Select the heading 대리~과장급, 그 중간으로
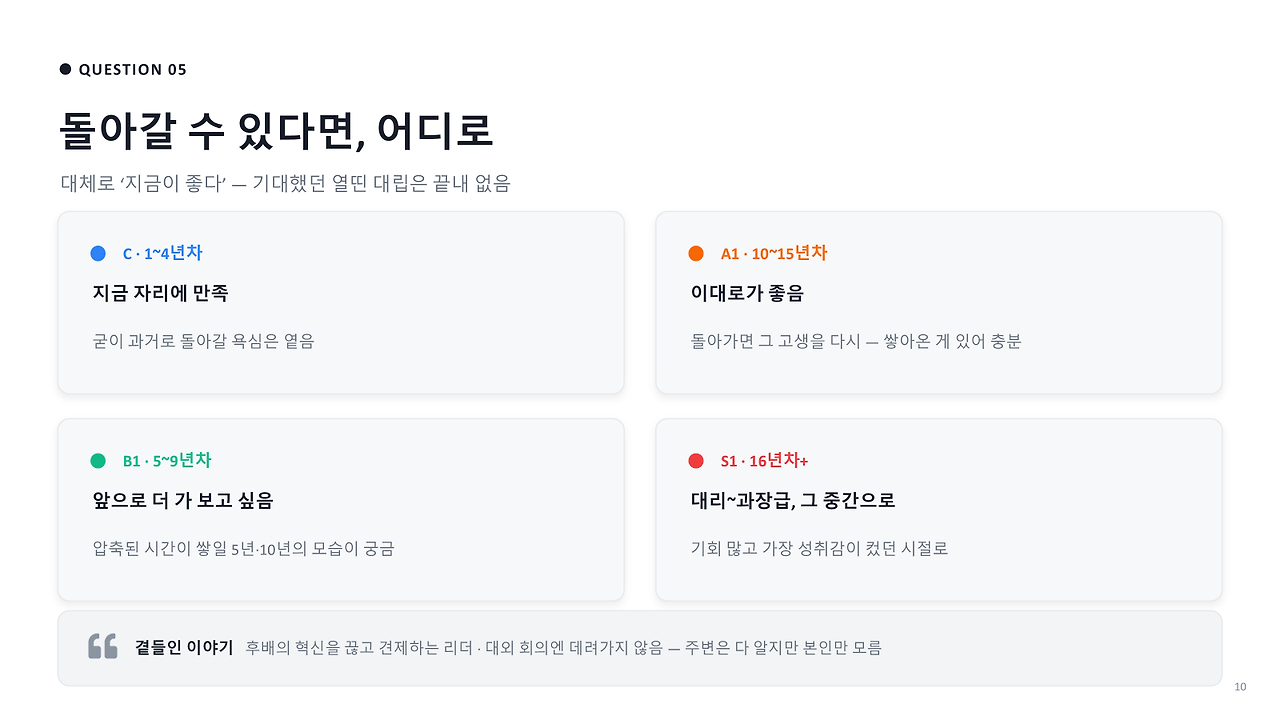 point(793,501)
